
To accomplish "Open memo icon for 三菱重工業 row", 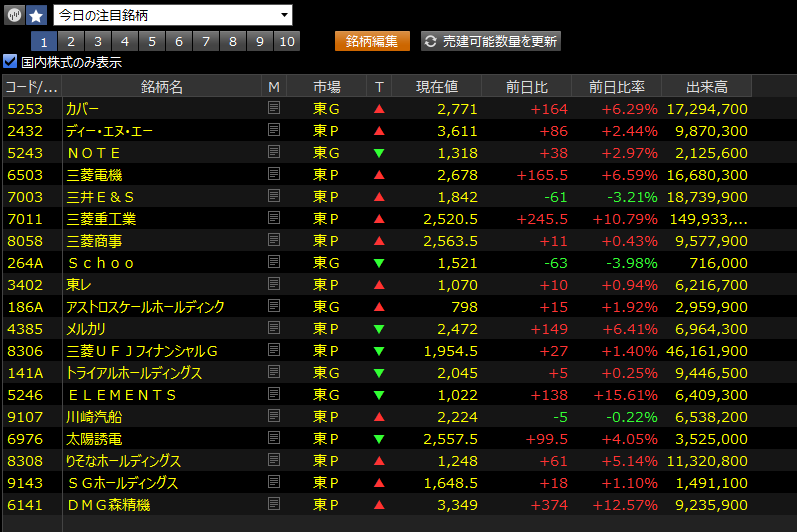I will click(273, 217).
